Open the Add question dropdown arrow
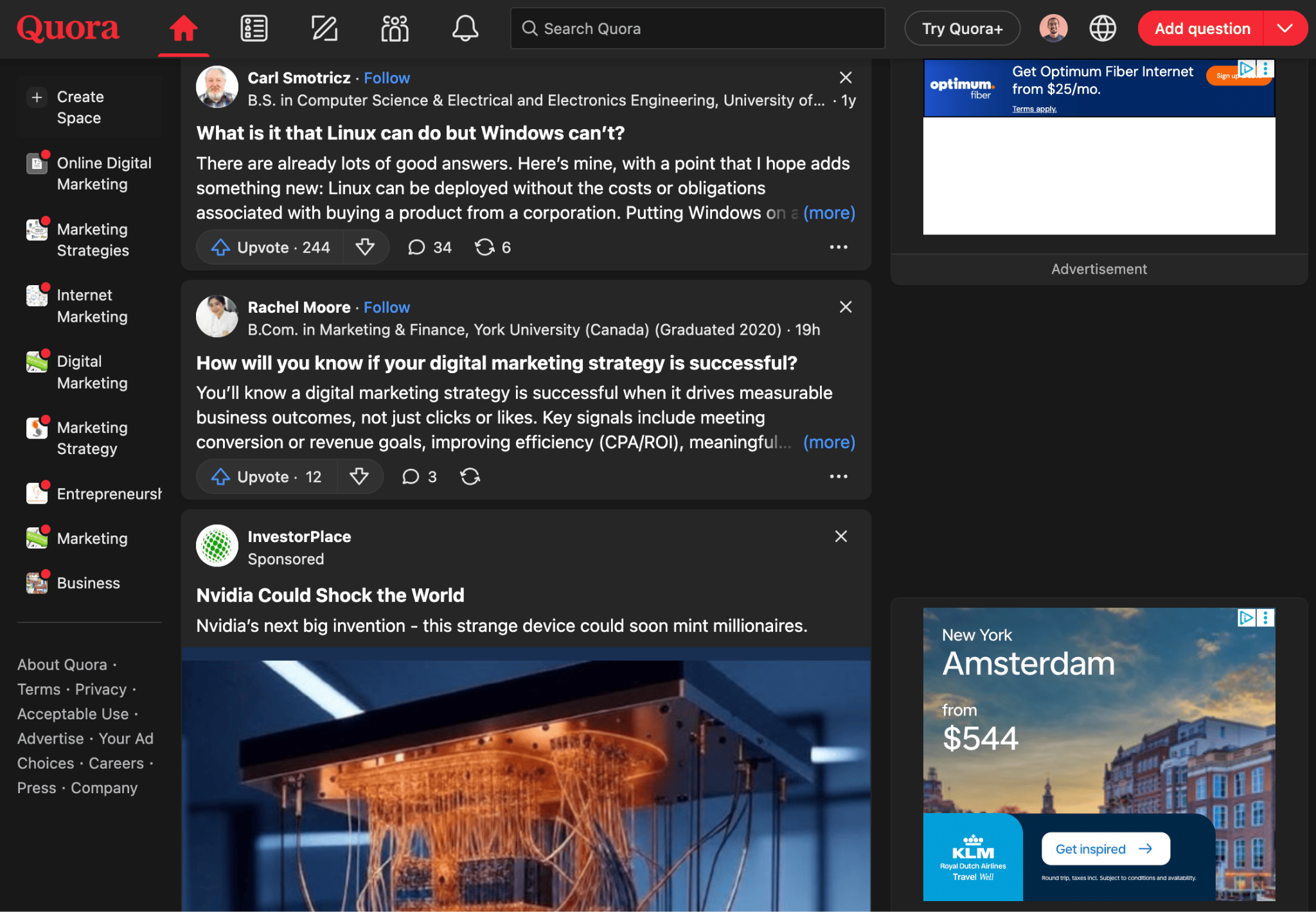The image size is (1316, 912). click(1285, 29)
